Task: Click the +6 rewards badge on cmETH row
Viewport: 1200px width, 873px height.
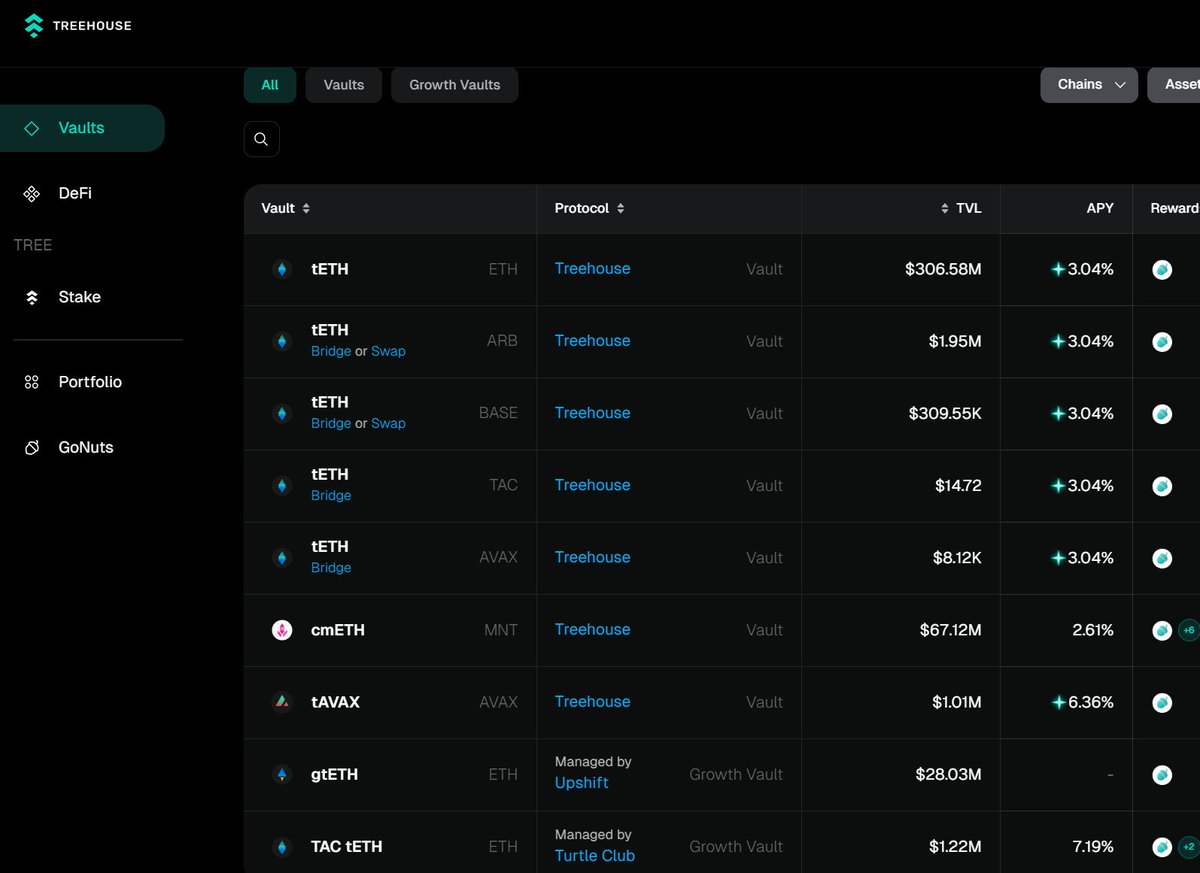Action: point(1188,630)
